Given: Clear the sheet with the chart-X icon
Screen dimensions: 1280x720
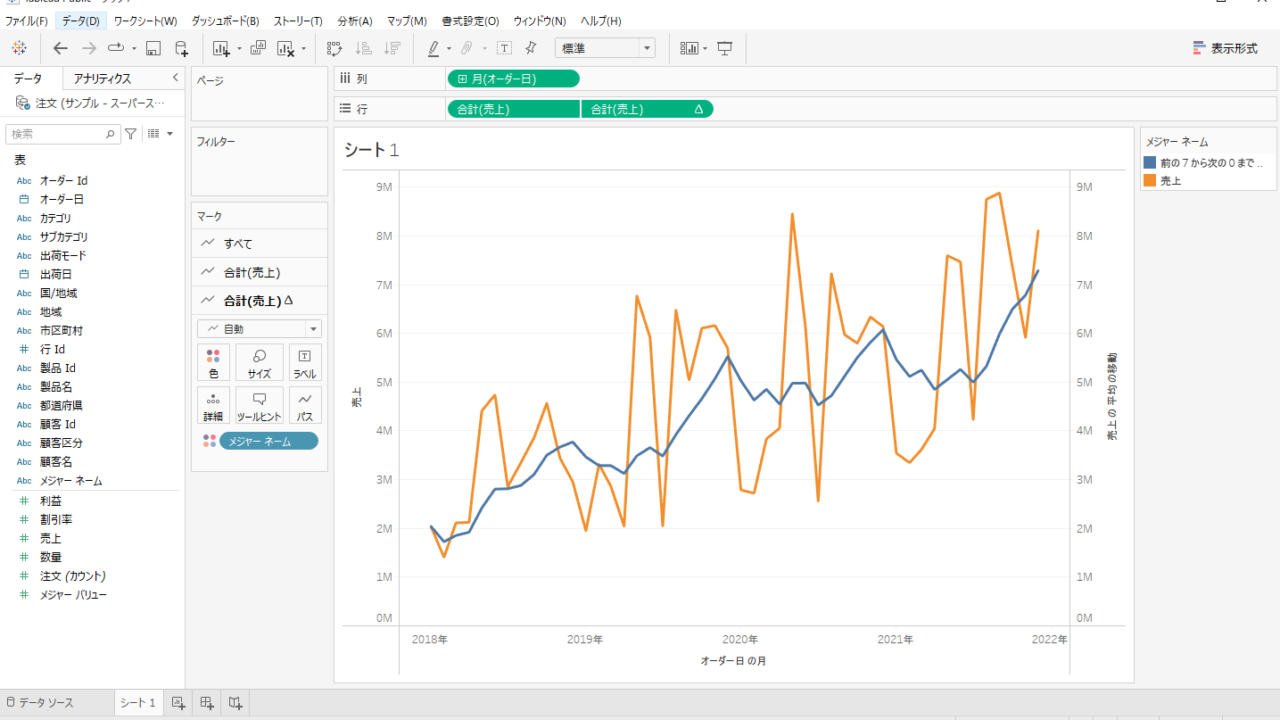Looking at the screenshot, I should [285, 48].
